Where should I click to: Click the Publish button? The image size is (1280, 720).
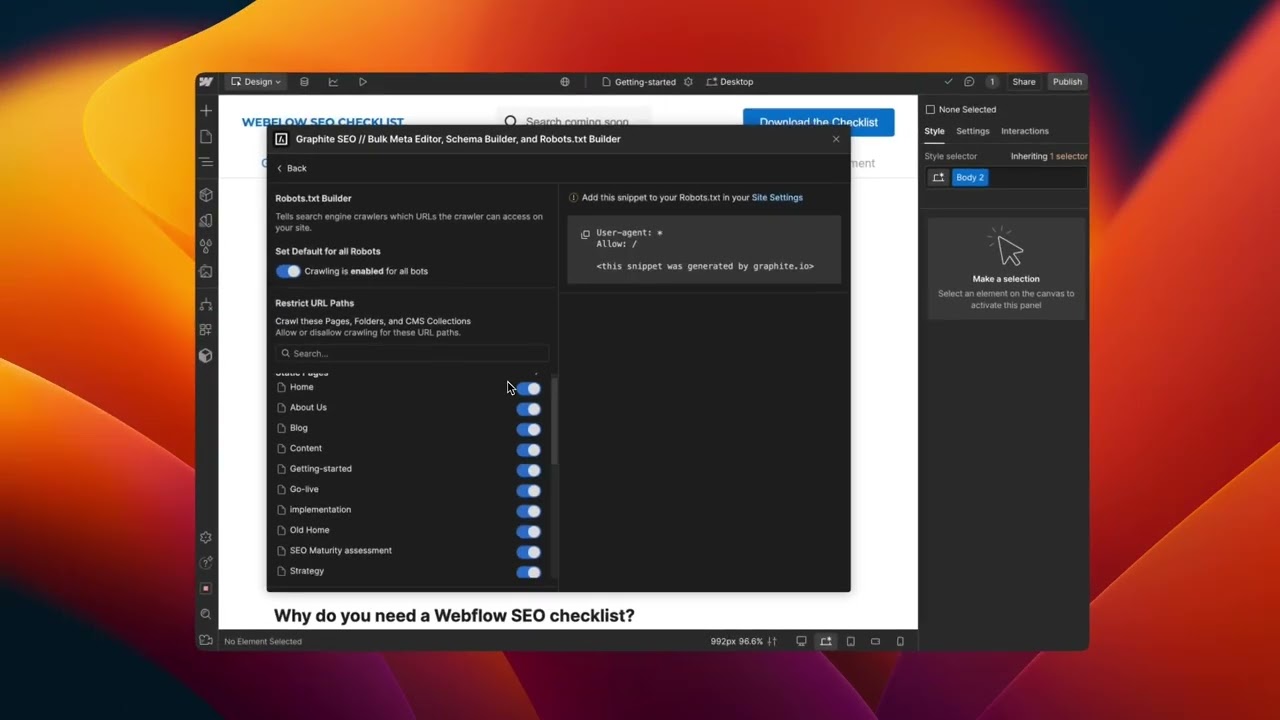(x=1067, y=82)
